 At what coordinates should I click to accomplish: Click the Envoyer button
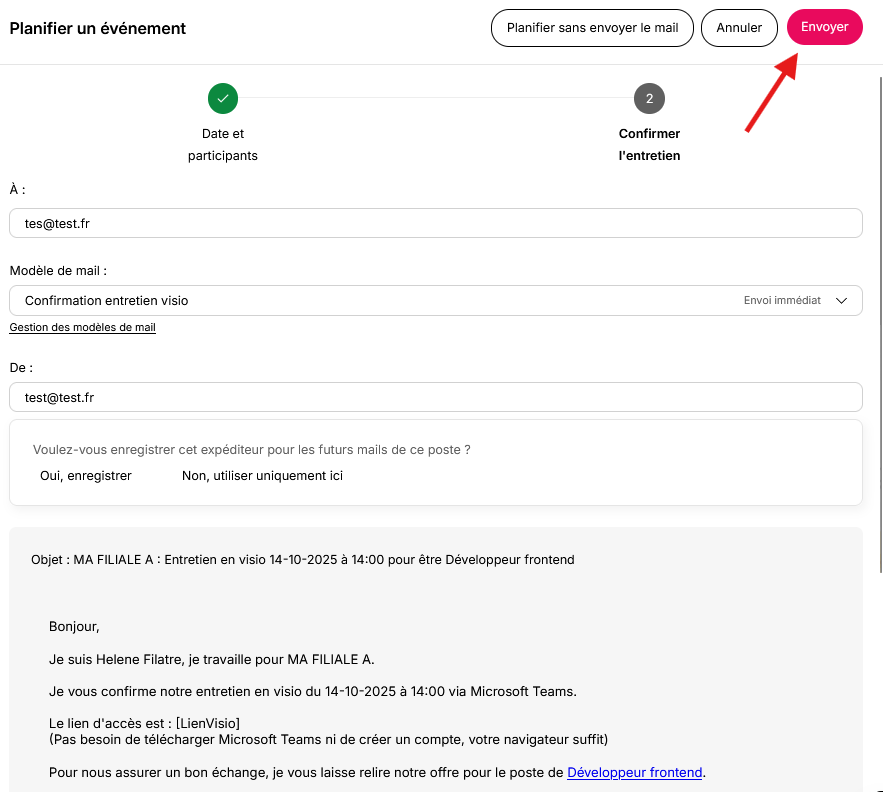(x=824, y=27)
